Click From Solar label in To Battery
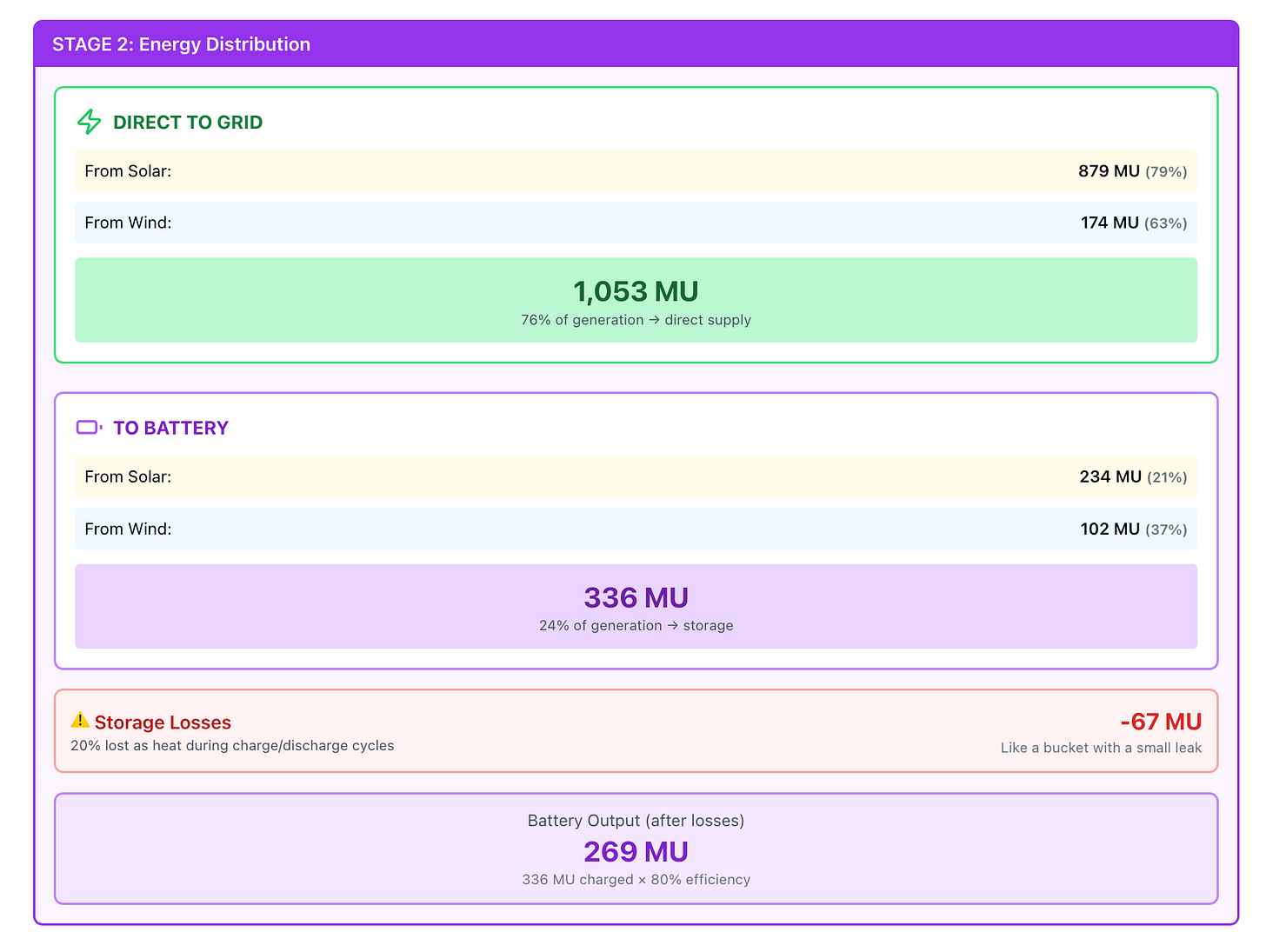The image size is (1266, 952). click(128, 476)
